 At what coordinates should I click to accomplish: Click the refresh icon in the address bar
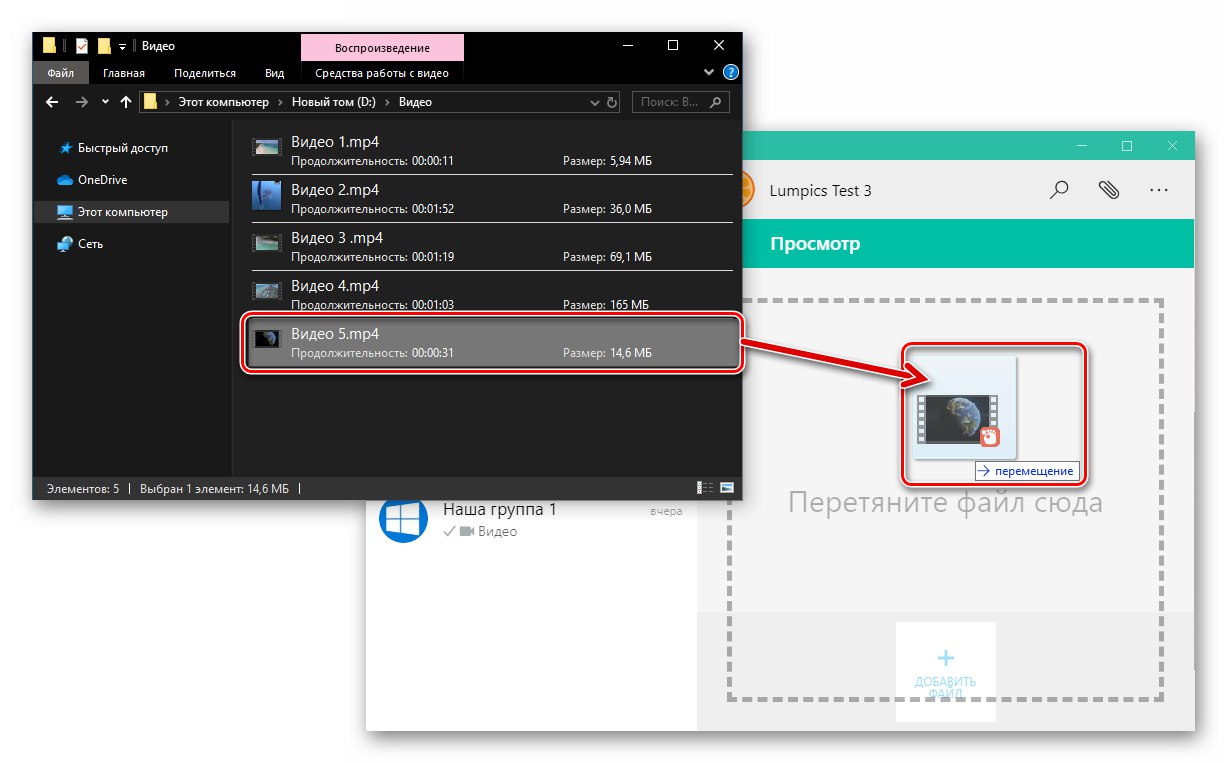click(613, 102)
